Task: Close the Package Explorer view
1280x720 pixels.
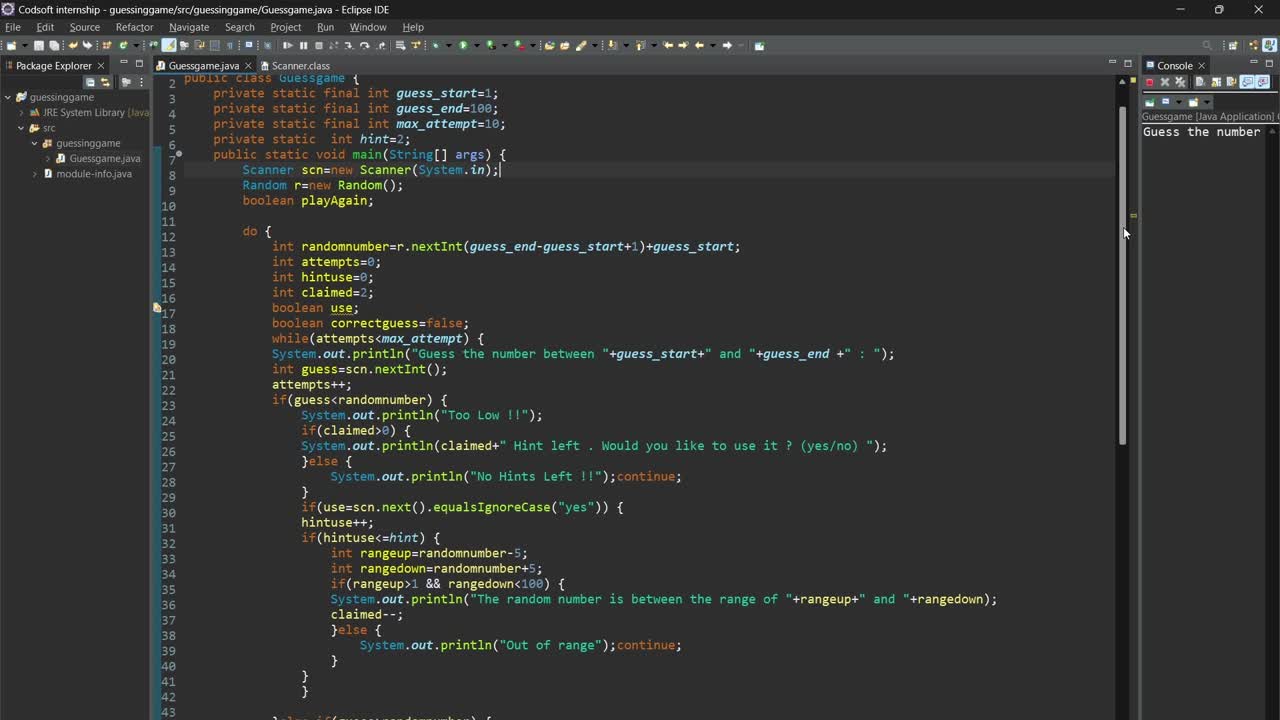Action: point(100,65)
